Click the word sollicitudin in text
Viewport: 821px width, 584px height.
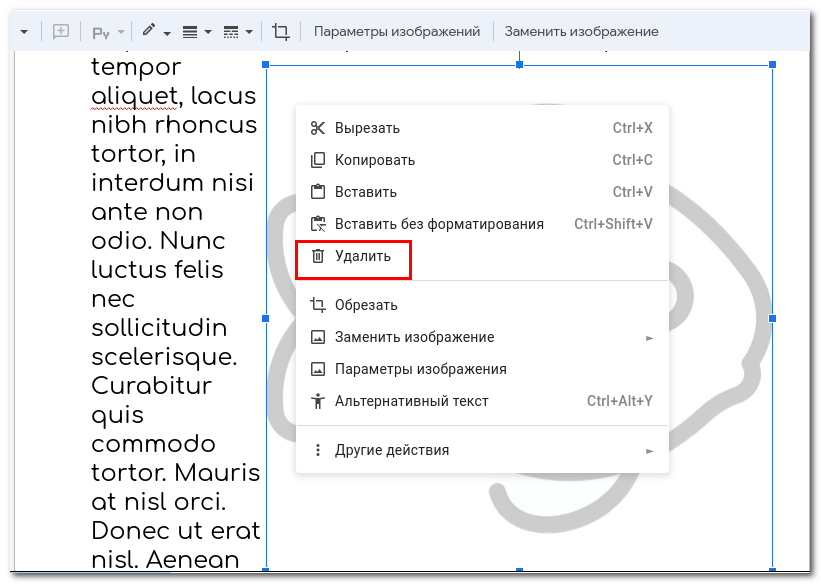159,328
